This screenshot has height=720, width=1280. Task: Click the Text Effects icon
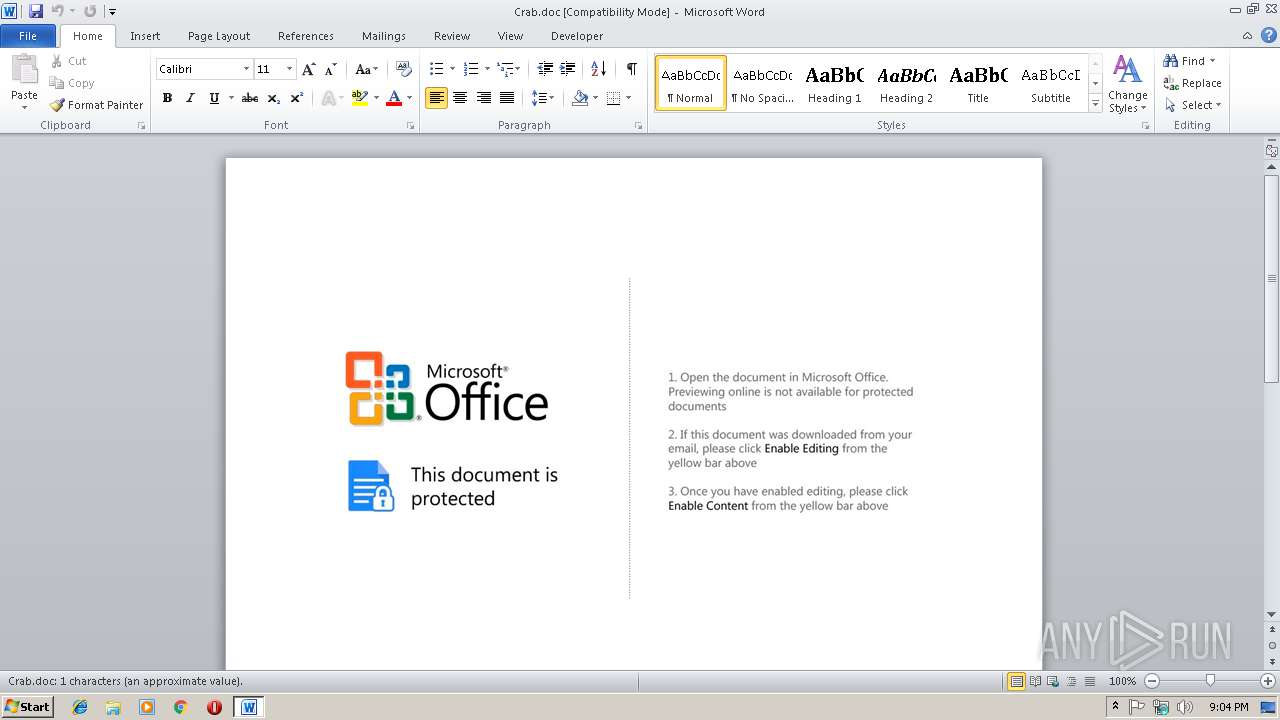tap(328, 98)
